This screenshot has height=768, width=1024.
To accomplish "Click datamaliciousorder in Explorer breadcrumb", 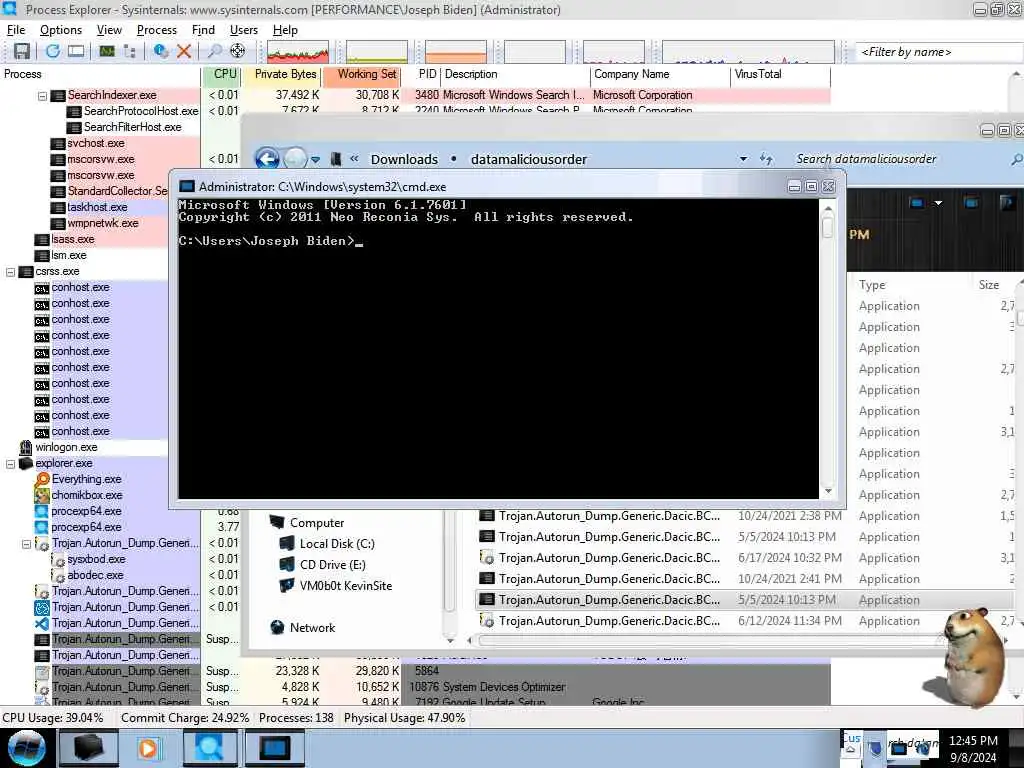I will point(529,159).
